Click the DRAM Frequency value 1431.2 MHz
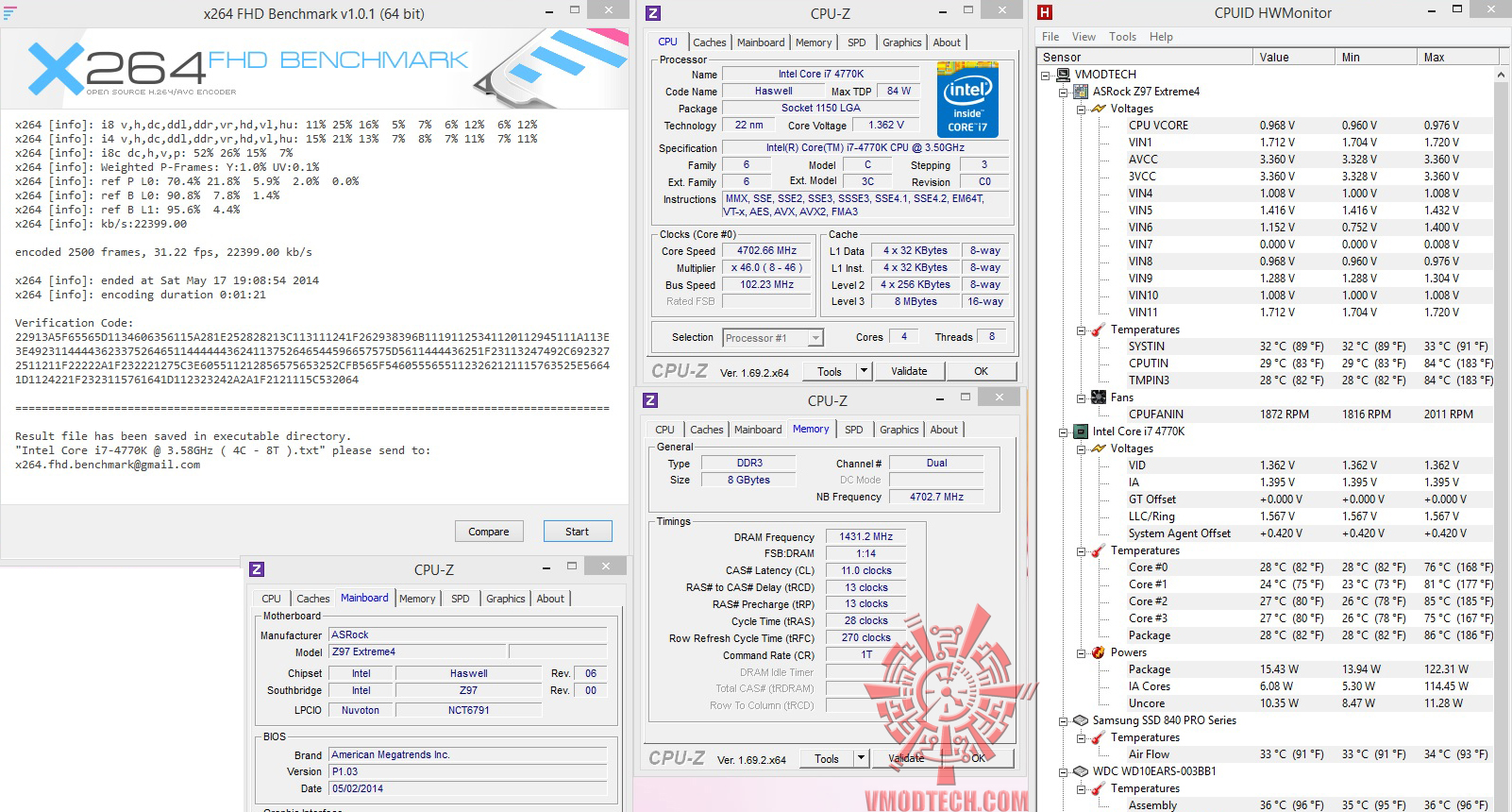The image size is (1512, 812). pos(866,536)
